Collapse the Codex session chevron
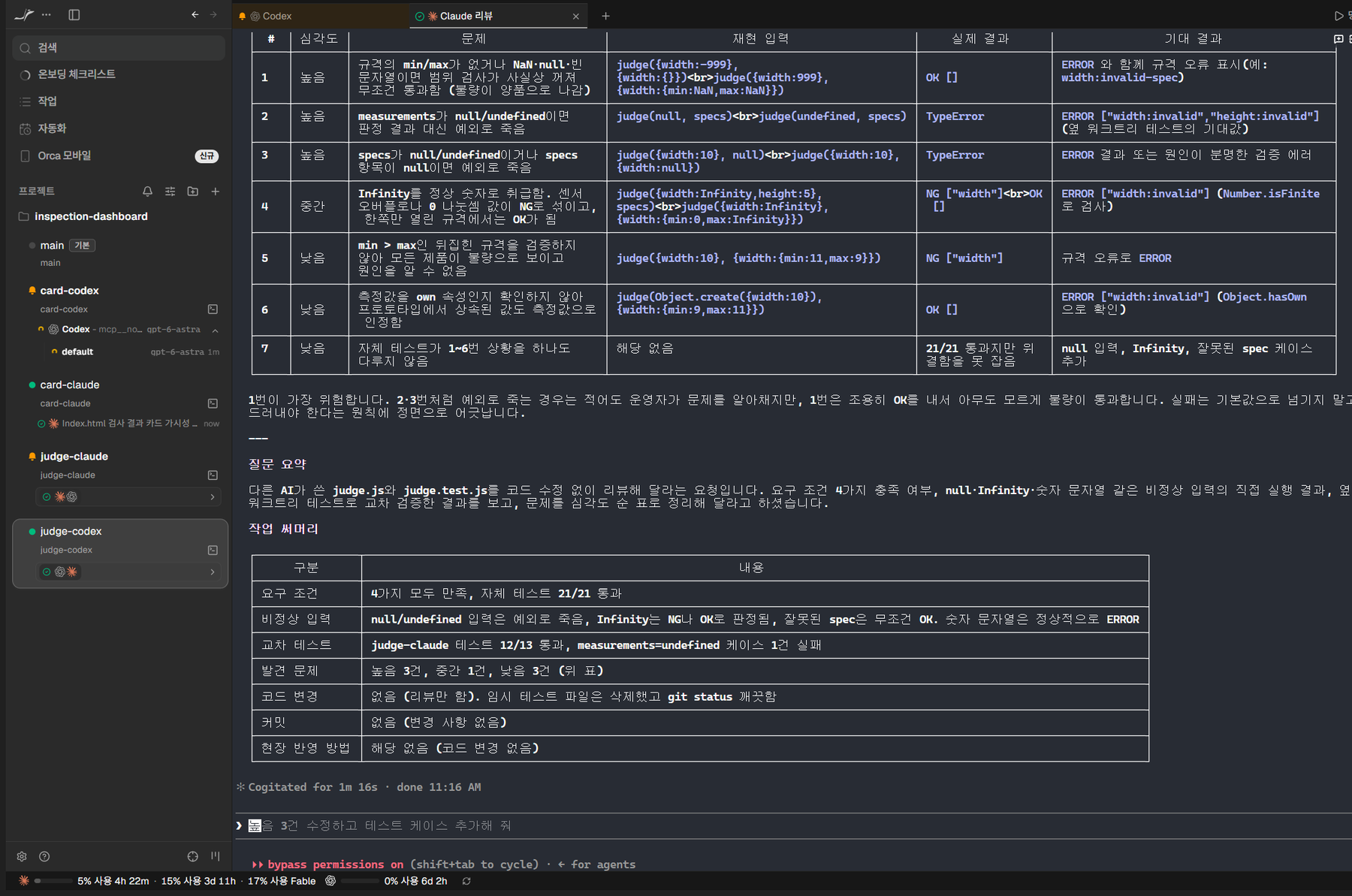1352x896 pixels. pyautogui.click(x=215, y=330)
